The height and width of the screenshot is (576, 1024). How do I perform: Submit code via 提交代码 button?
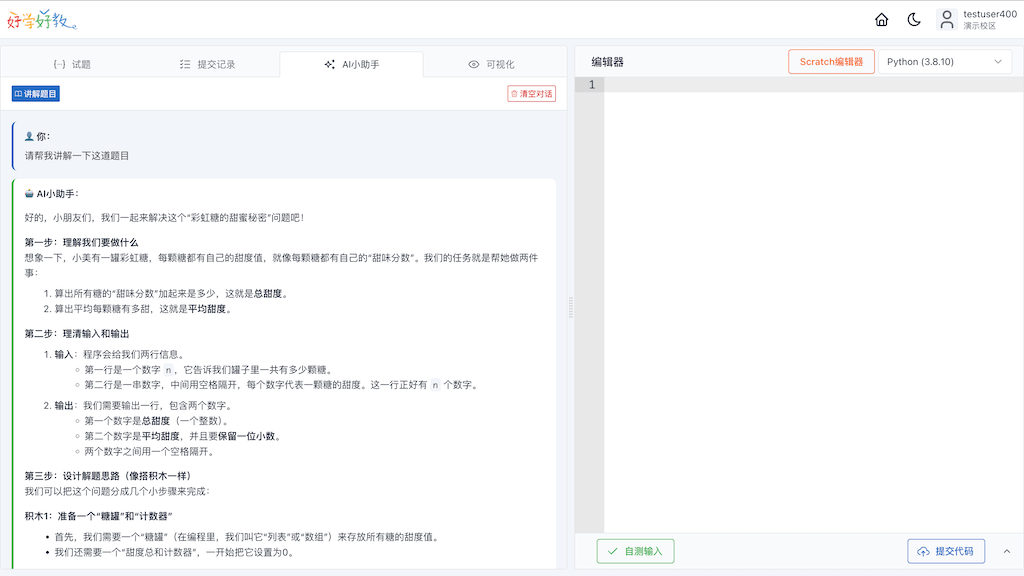pos(947,551)
